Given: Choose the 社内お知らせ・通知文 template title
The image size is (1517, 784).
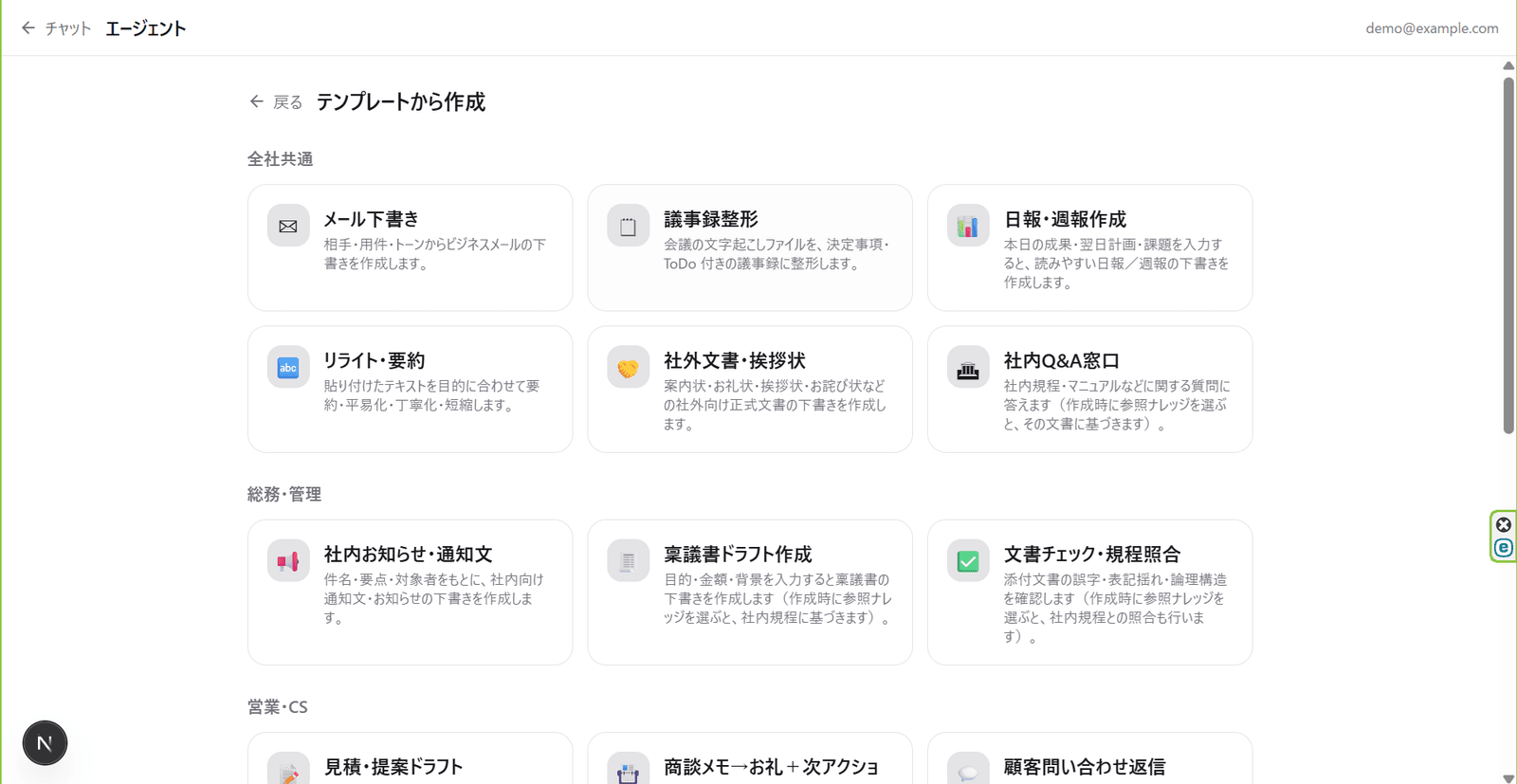Looking at the screenshot, I should [409, 554].
